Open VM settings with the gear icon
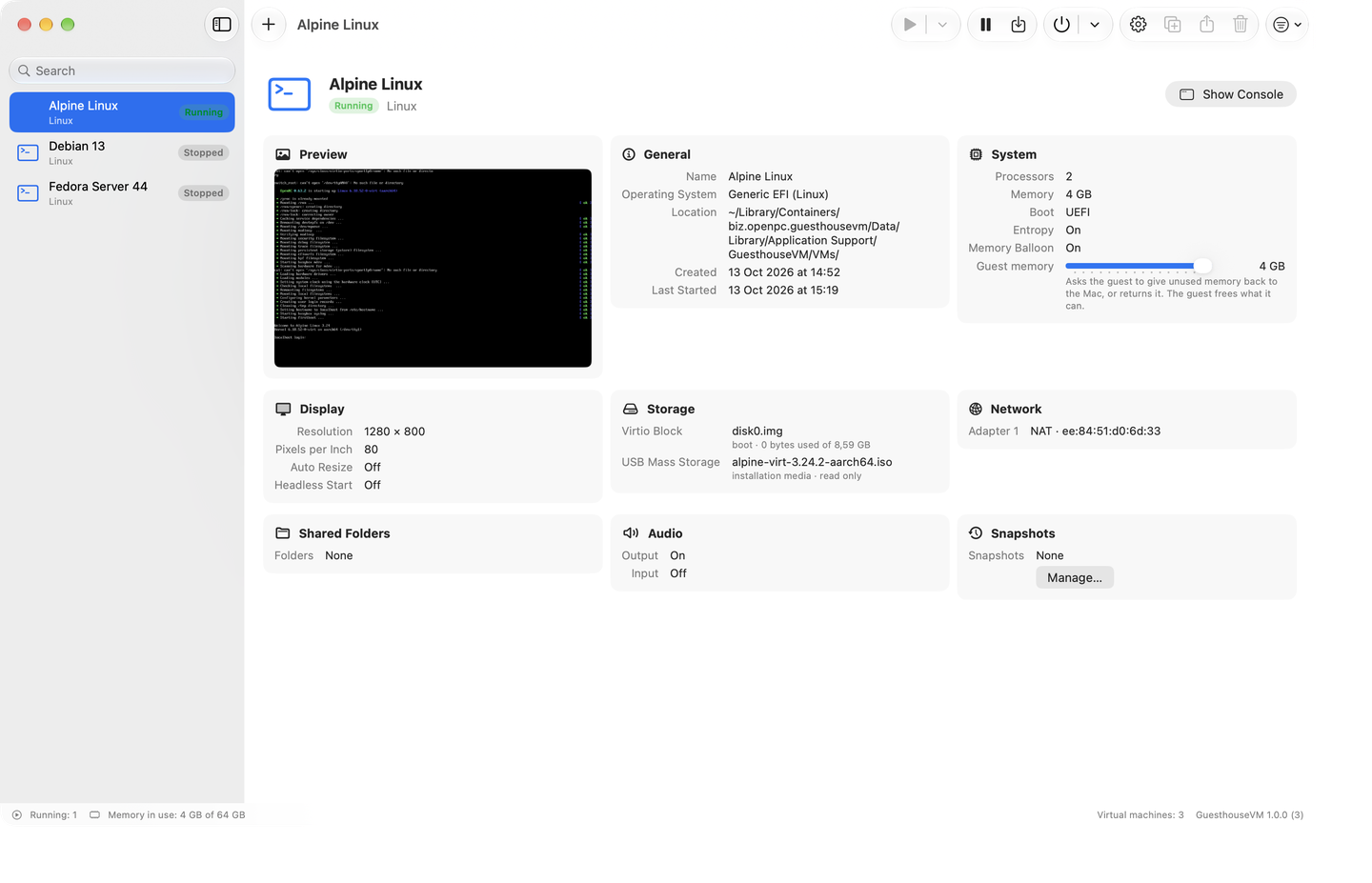This screenshot has width=1372, height=883. pyautogui.click(x=1138, y=25)
